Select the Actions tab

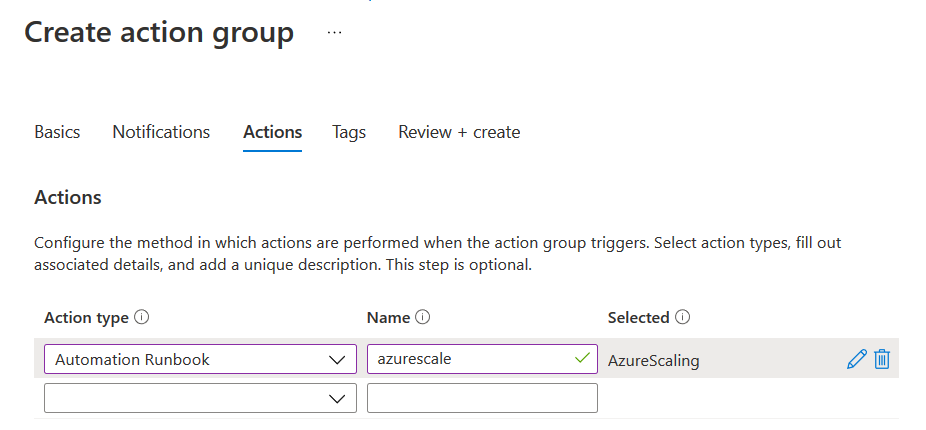(272, 132)
